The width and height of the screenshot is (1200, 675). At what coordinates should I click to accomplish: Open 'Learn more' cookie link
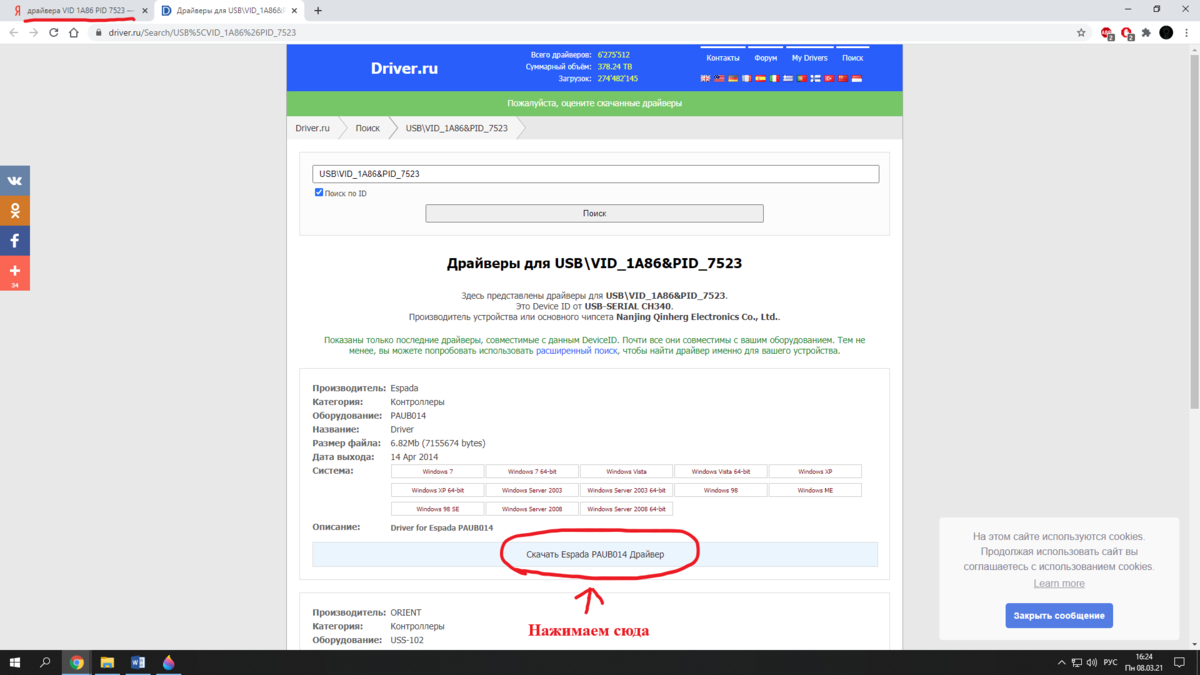(x=1059, y=584)
